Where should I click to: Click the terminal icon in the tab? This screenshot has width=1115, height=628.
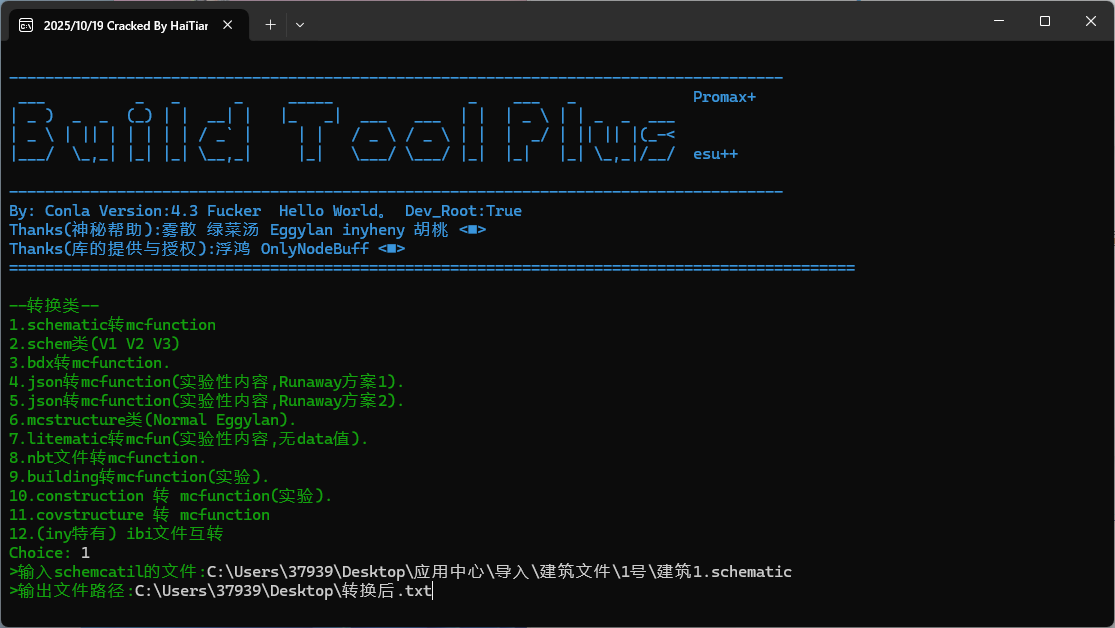coord(26,25)
